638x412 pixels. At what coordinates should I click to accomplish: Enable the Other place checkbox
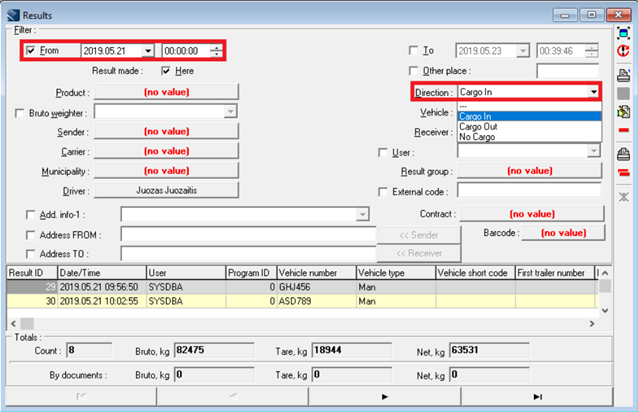[x=413, y=71]
